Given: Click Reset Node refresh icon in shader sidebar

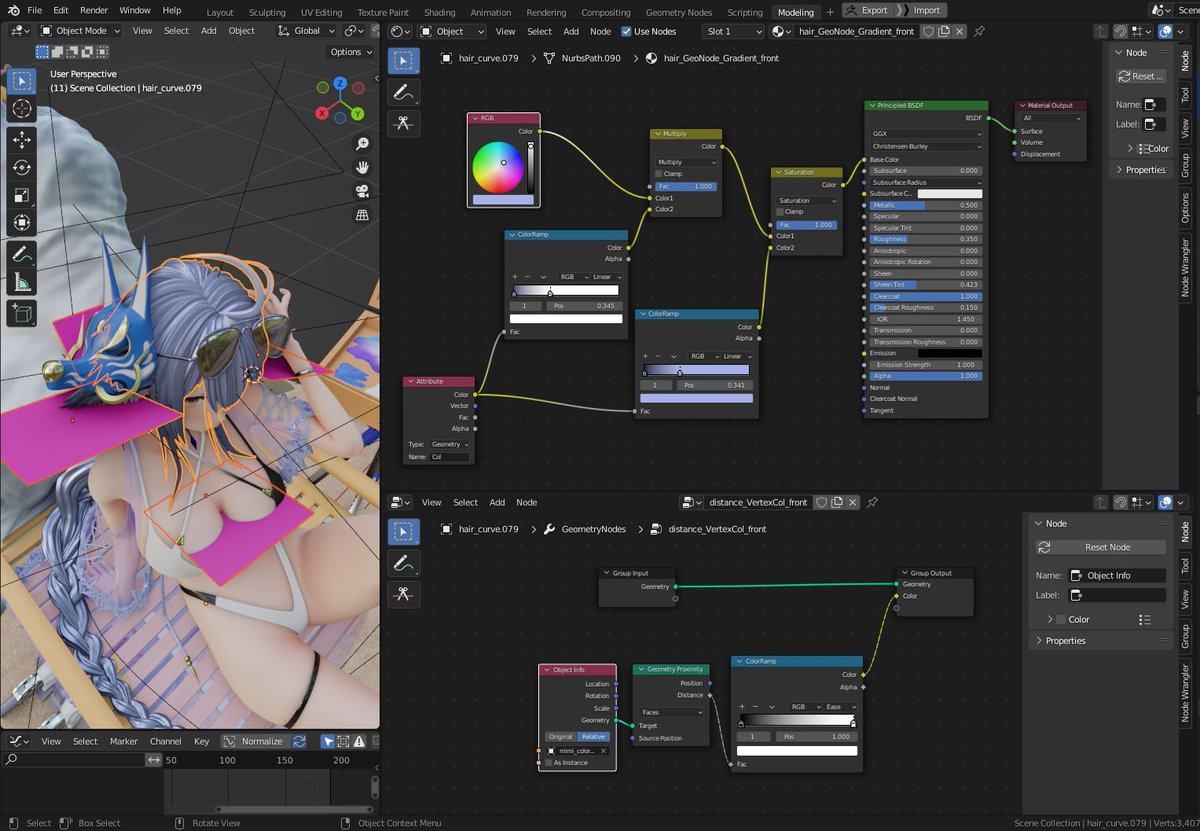Looking at the screenshot, I should (1125, 76).
